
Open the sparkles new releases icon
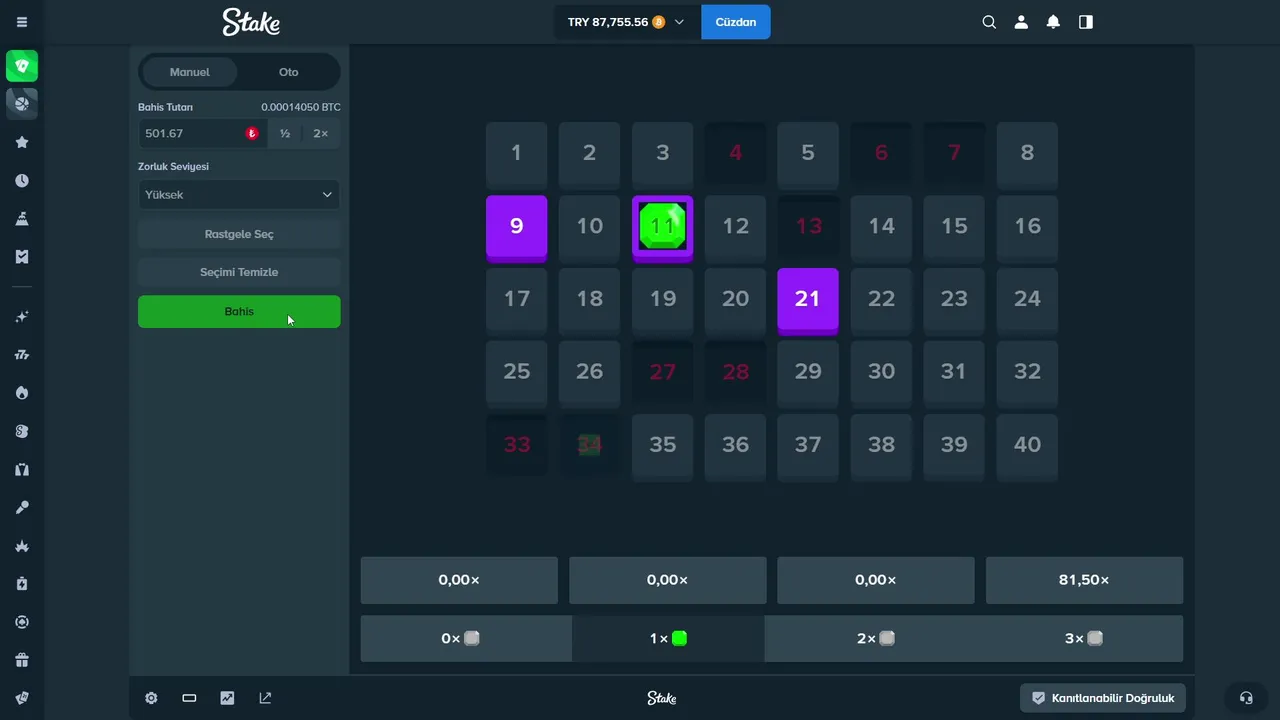coord(22,317)
